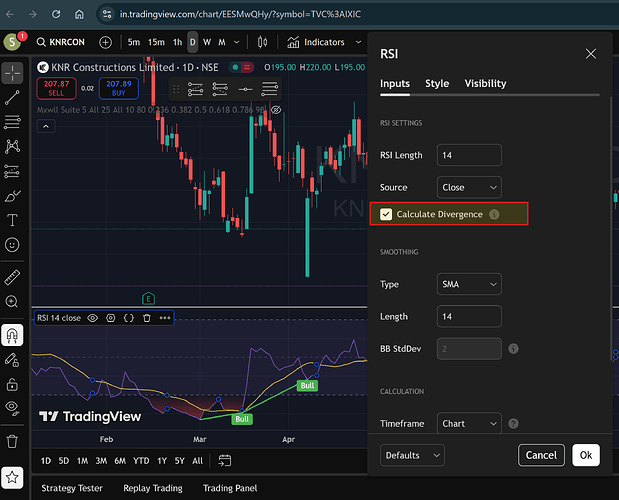Image resolution: width=619 pixels, height=500 pixels.
Task: Remove drawings with the trash icon
Action: pos(12,441)
